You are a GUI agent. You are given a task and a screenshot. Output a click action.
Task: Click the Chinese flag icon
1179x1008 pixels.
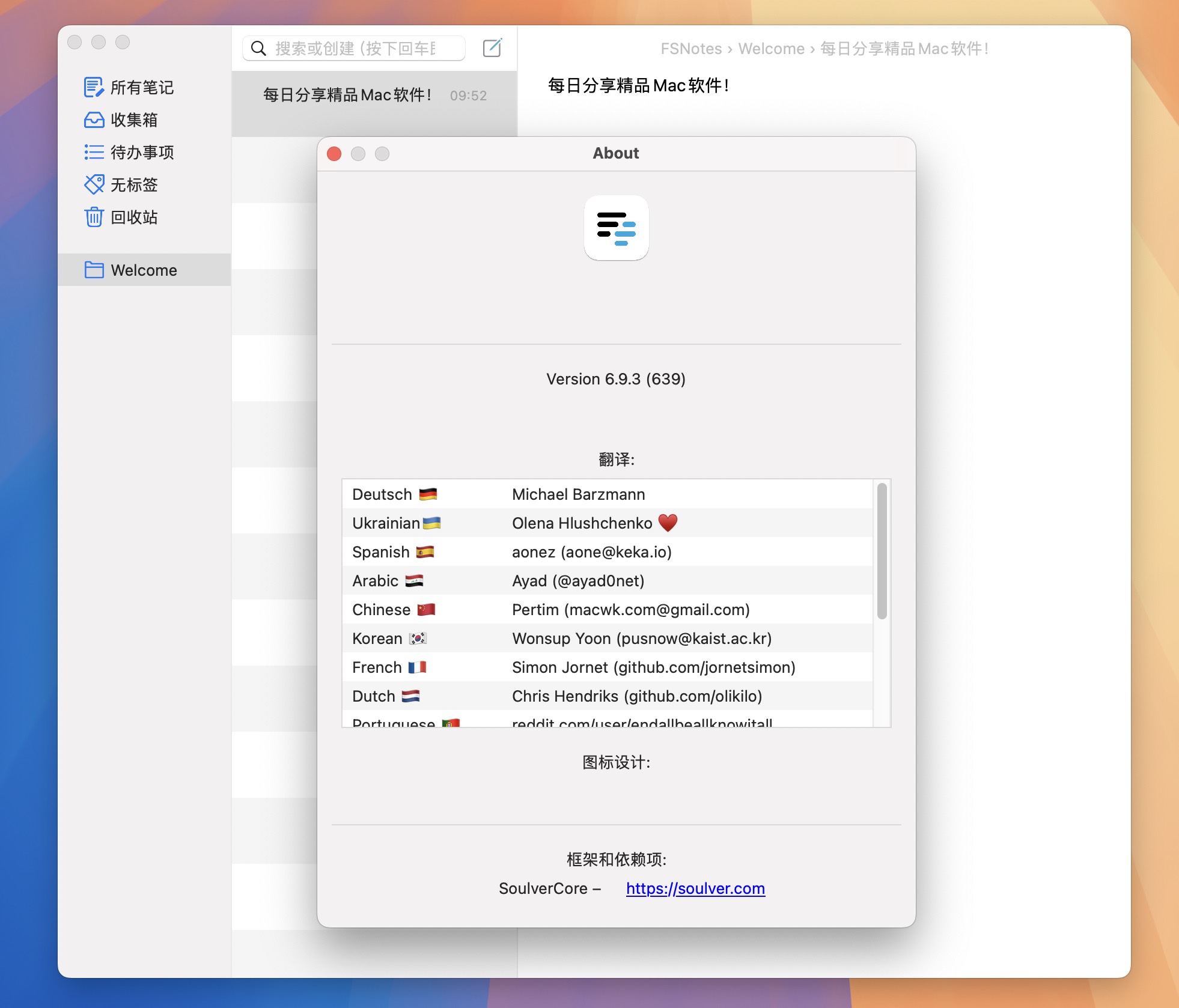pos(426,609)
